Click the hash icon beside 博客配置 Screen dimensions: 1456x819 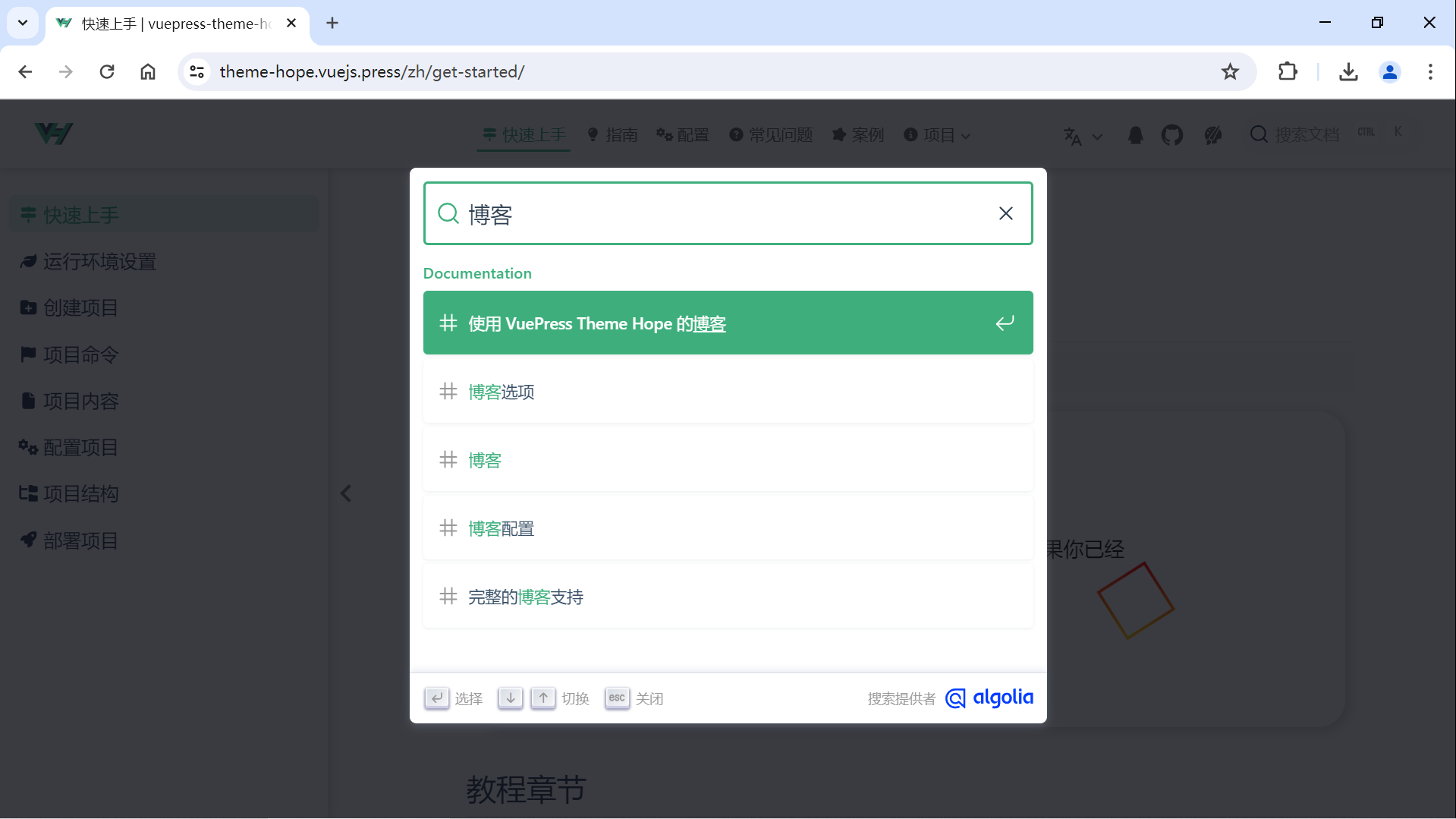(x=448, y=528)
